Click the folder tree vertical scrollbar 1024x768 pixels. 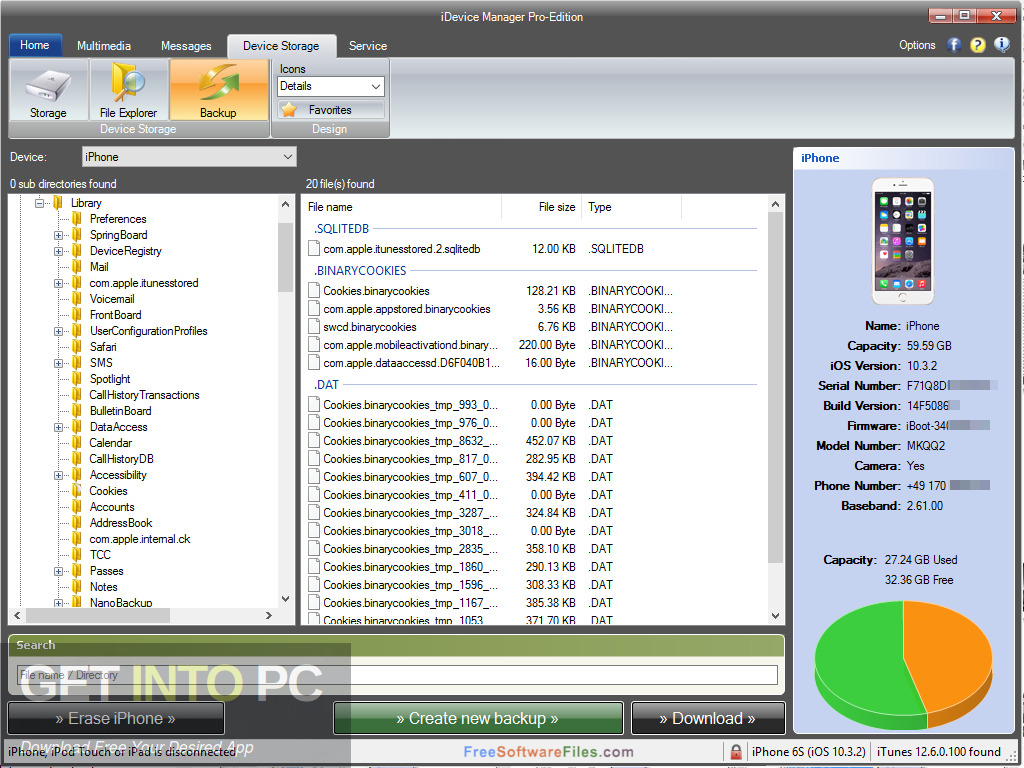(285, 257)
